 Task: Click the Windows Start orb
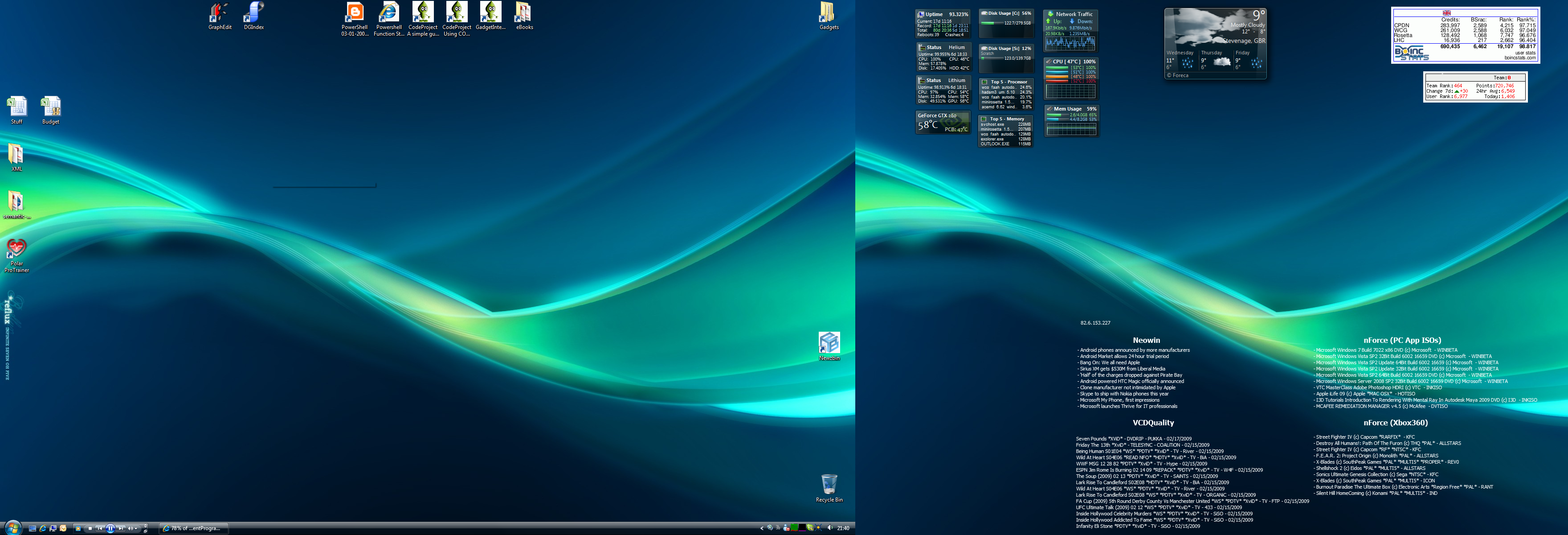pyautogui.click(x=13, y=528)
